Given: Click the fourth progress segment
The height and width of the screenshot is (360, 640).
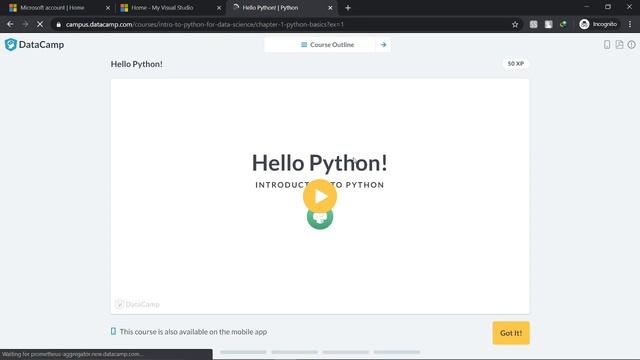Looking at the screenshot, I should pos(397,352).
